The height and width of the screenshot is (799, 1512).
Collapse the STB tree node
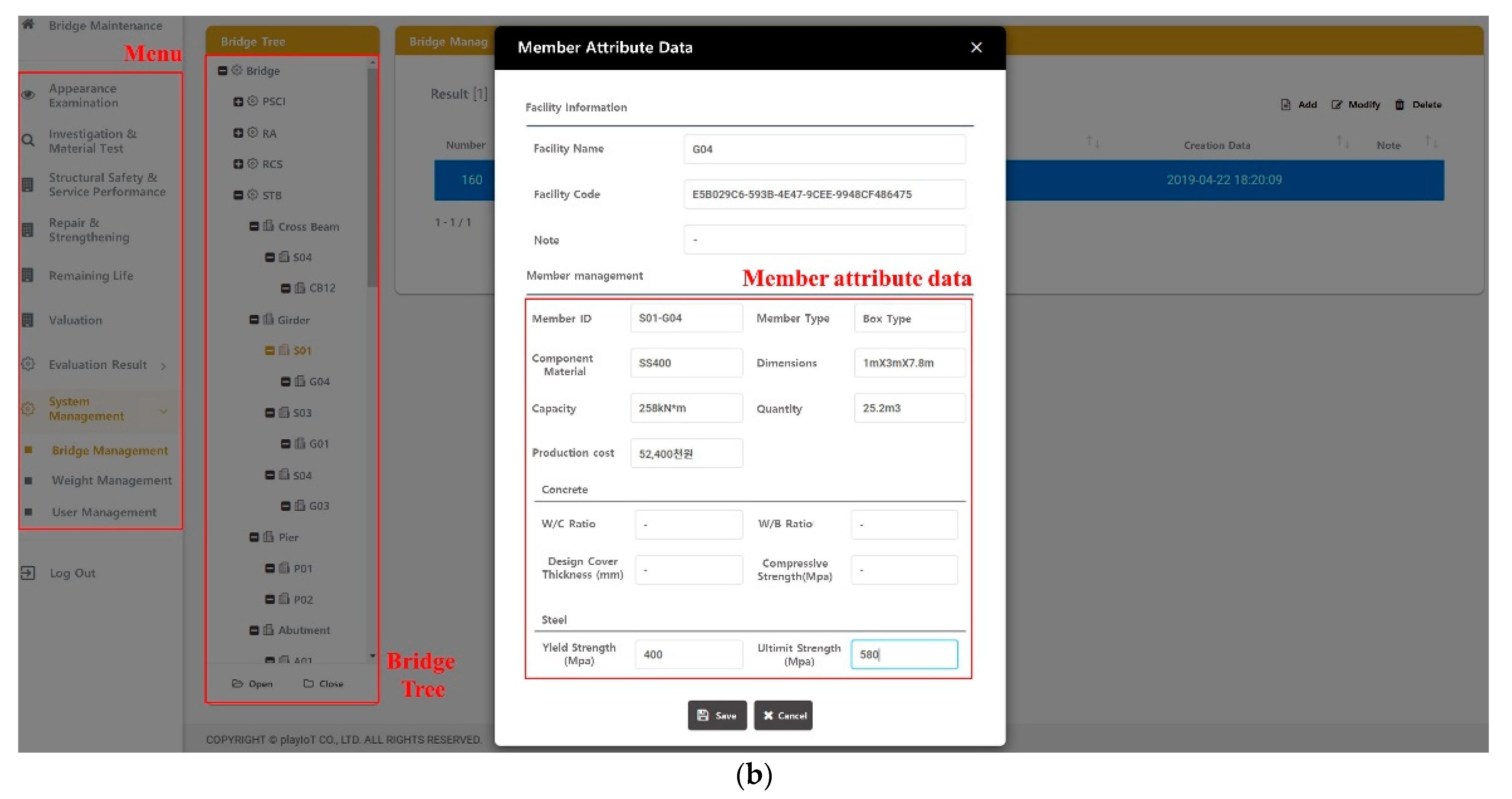pyautogui.click(x=238, y=195)
